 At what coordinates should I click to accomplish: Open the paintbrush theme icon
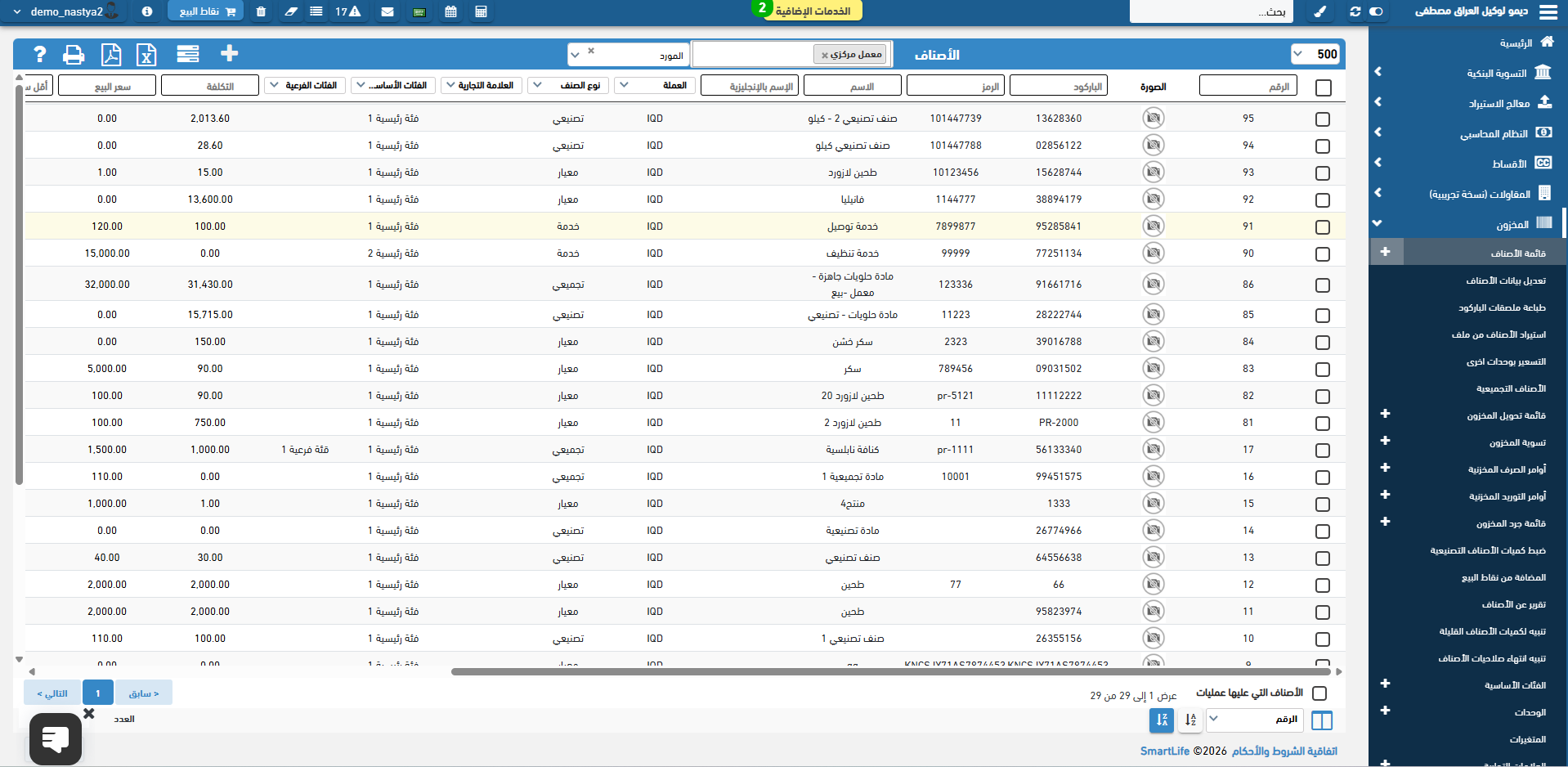1320,11
